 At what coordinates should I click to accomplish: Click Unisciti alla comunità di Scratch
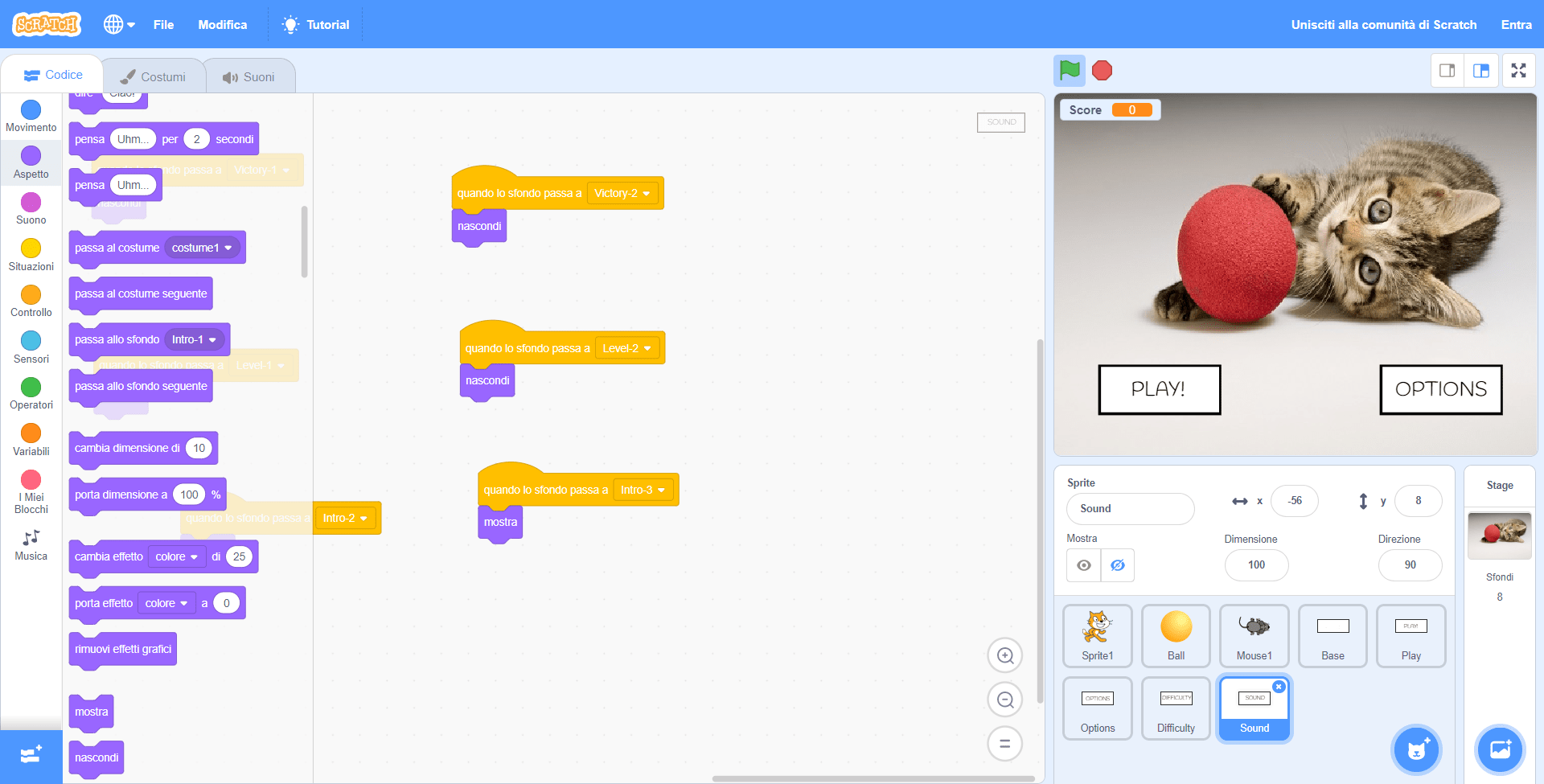(1383, 24)
